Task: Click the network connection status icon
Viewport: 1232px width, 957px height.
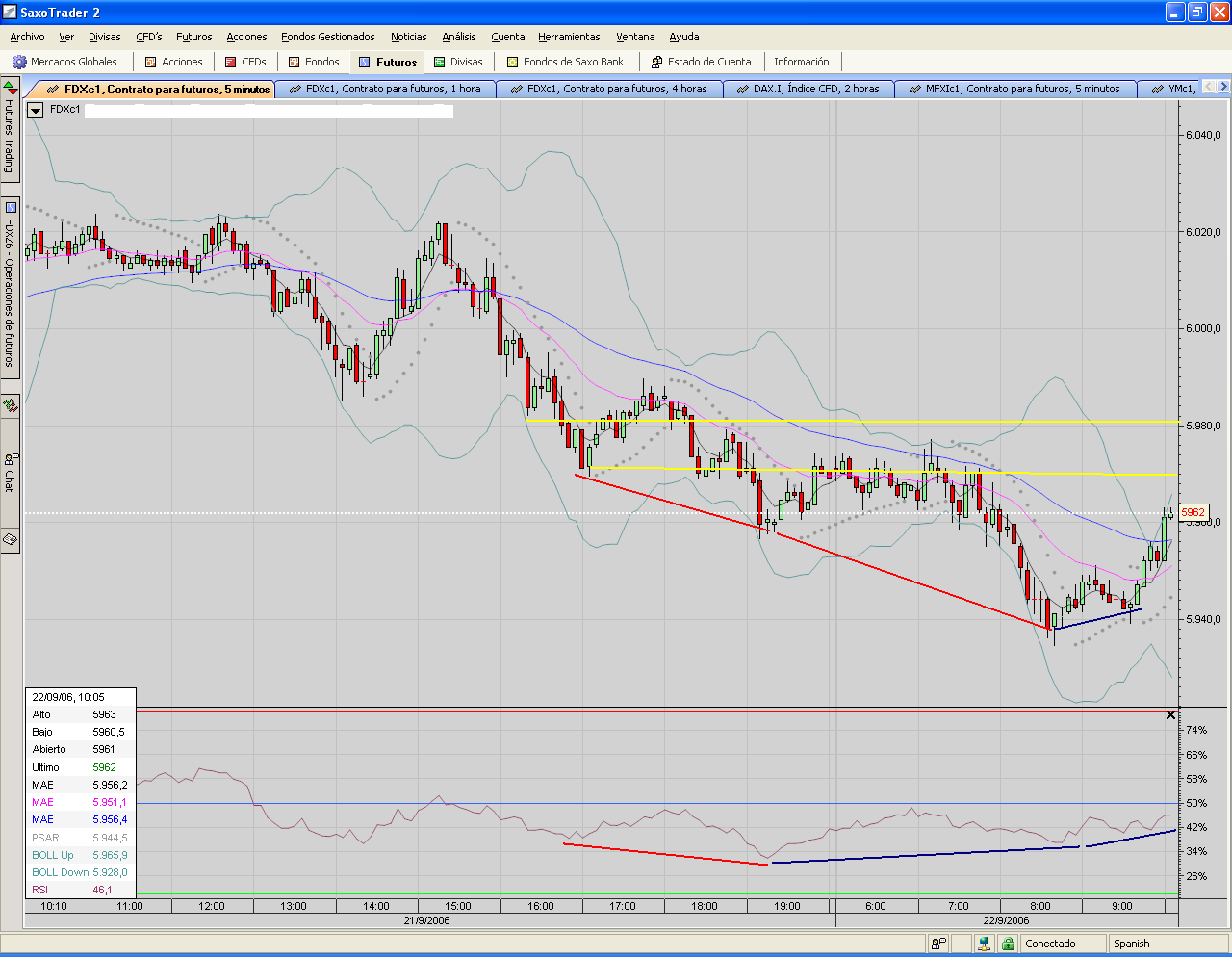Action: [x=985, y=944]
